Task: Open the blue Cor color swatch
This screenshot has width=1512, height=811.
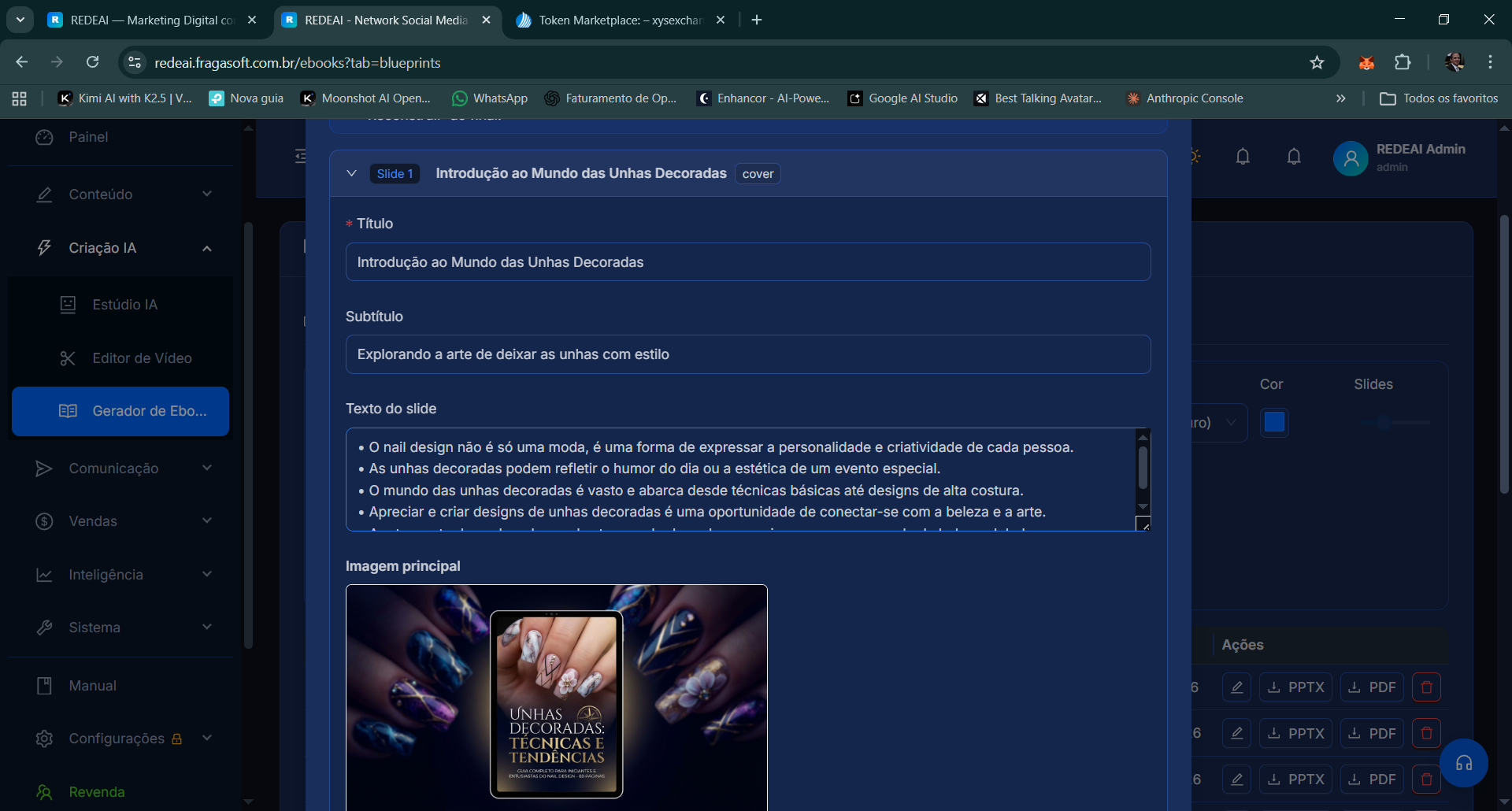Action: click(x=1274, y=422)
